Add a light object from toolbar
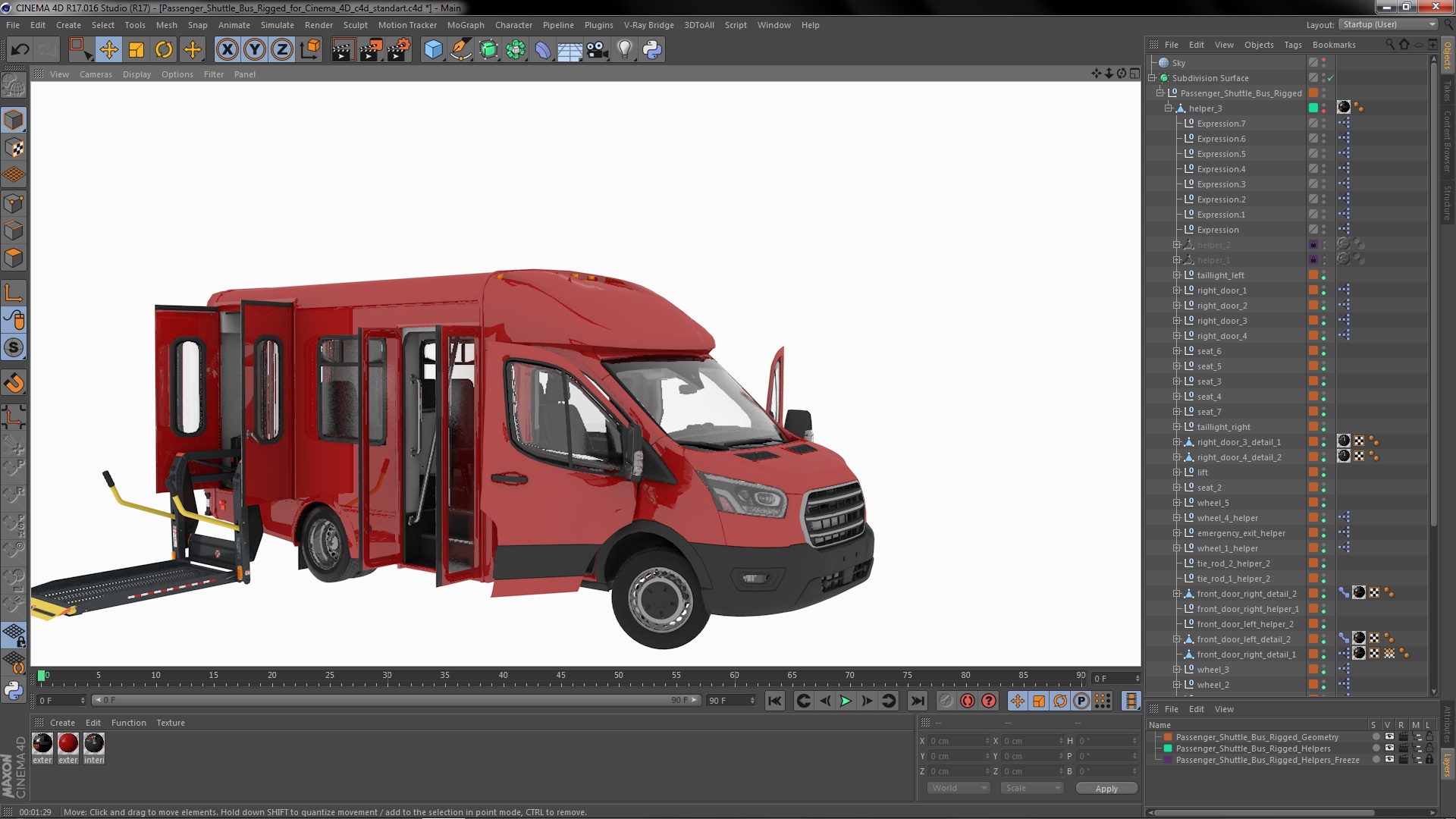This screenshot has height=819, width=1456. [624, 50]
